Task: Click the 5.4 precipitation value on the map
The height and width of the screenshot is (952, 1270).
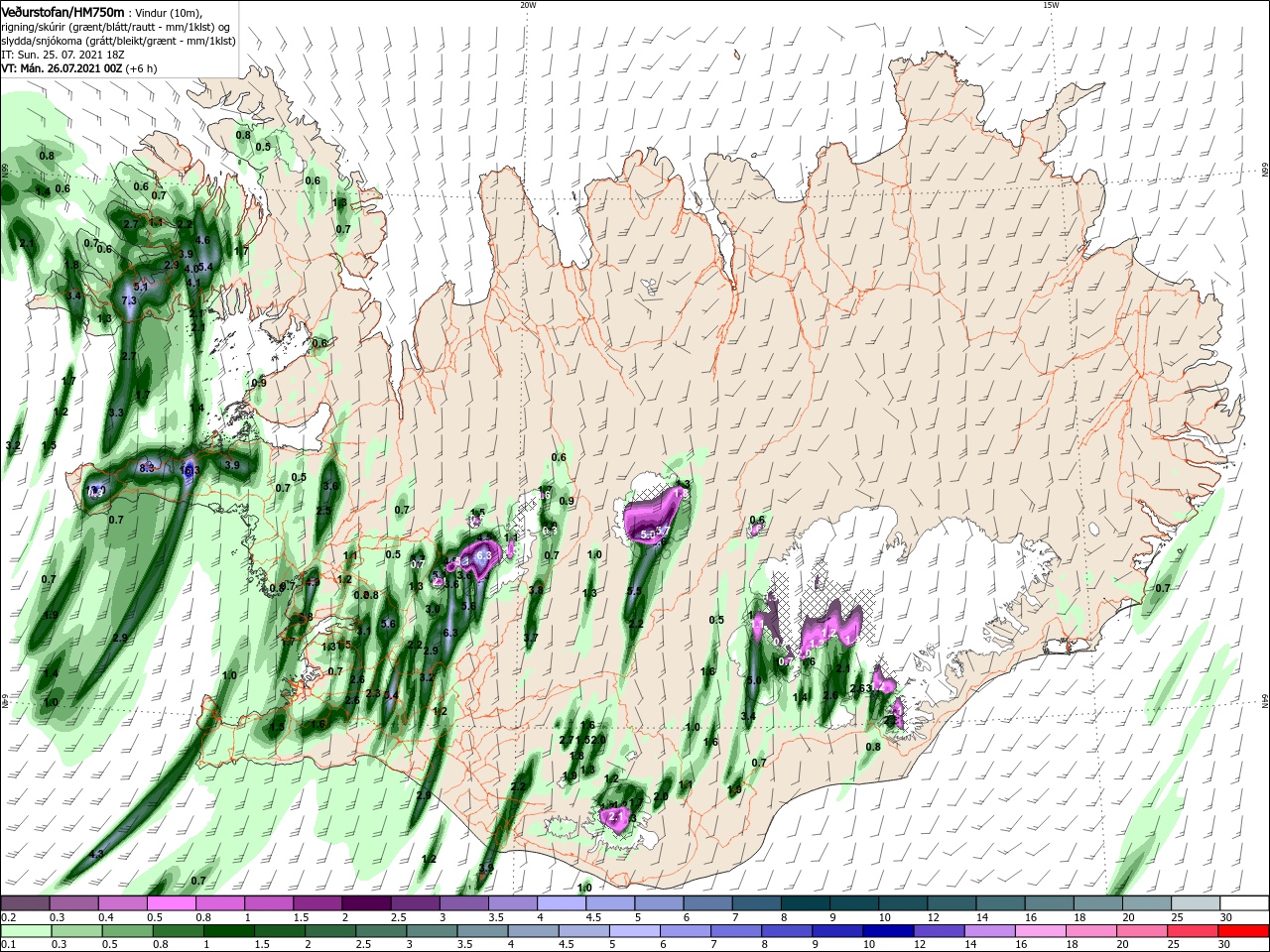Action: tap(206, 267)
